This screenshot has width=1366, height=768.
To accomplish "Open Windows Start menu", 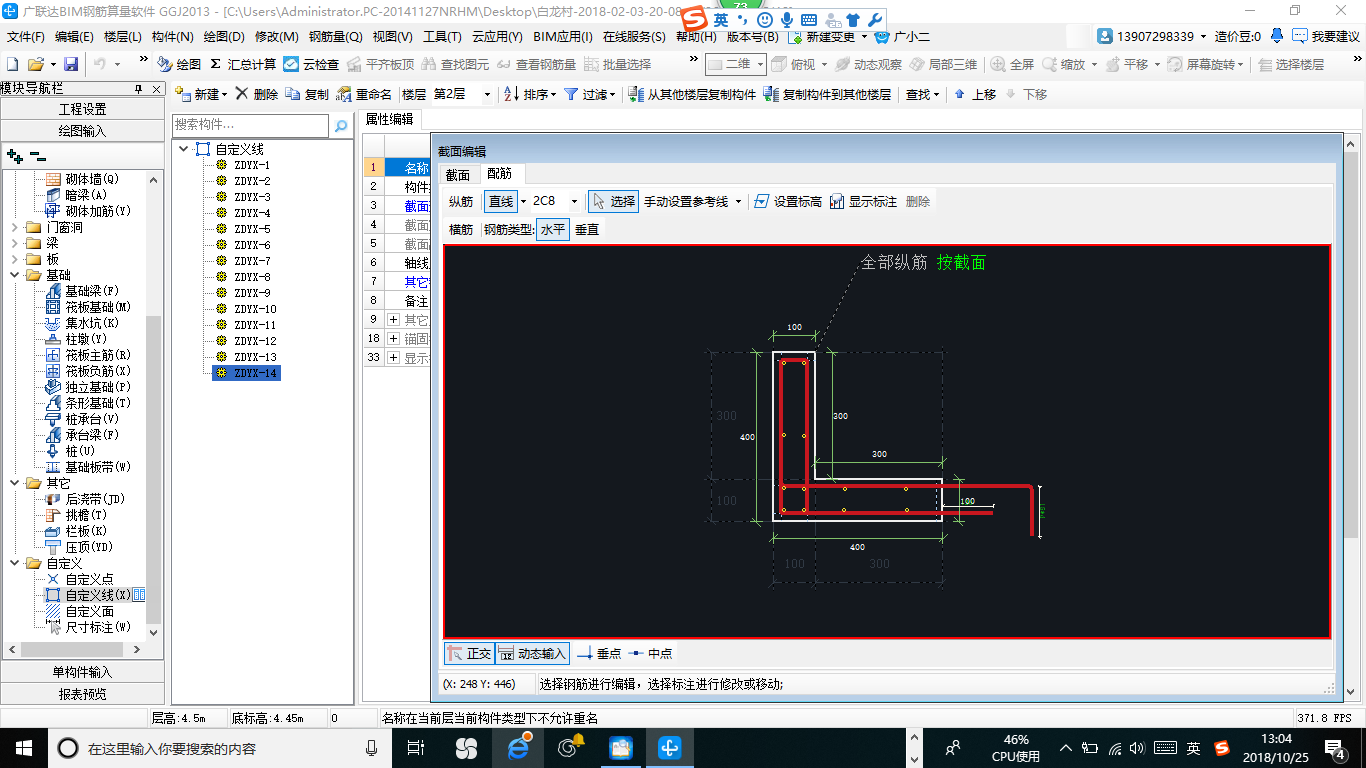I will pyautogui.click(x=23, y=748).
